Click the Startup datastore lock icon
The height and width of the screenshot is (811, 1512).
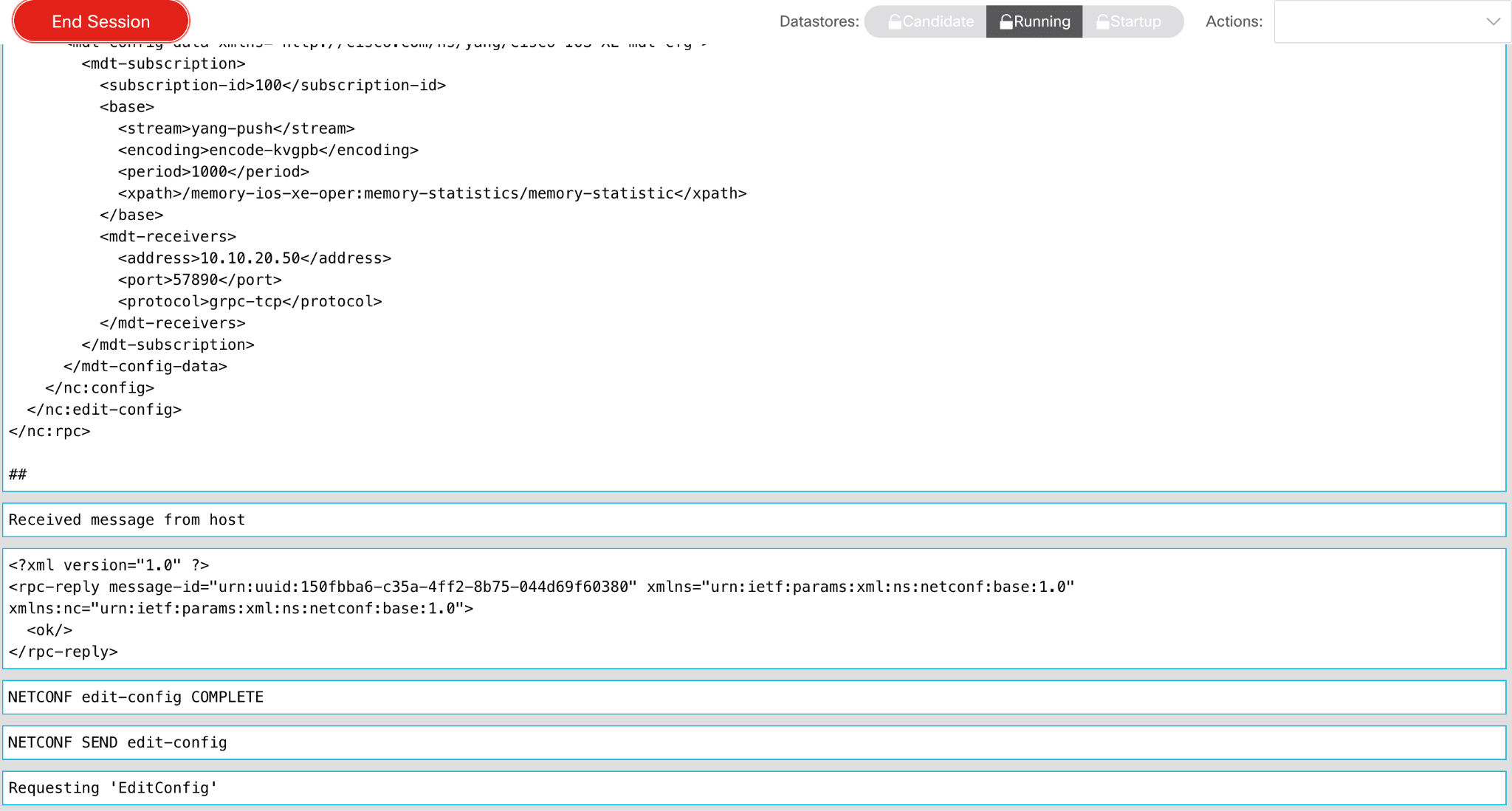(x=1103, y=21)
